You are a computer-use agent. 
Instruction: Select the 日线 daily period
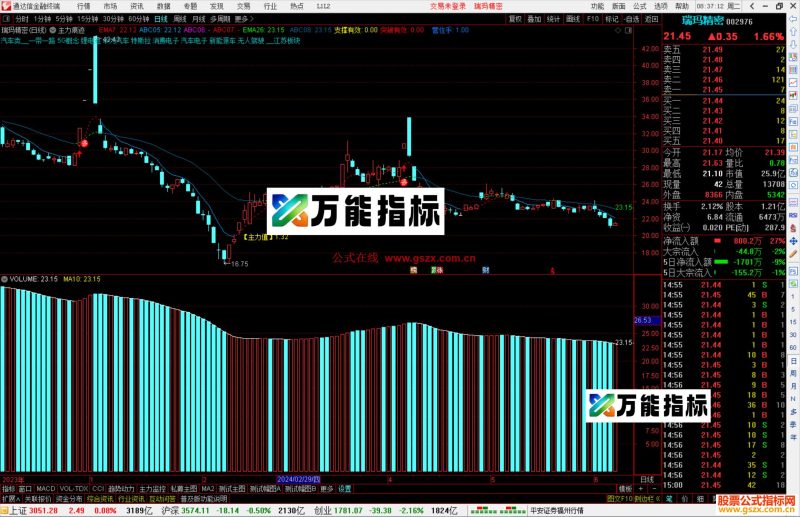click(161, 19)
